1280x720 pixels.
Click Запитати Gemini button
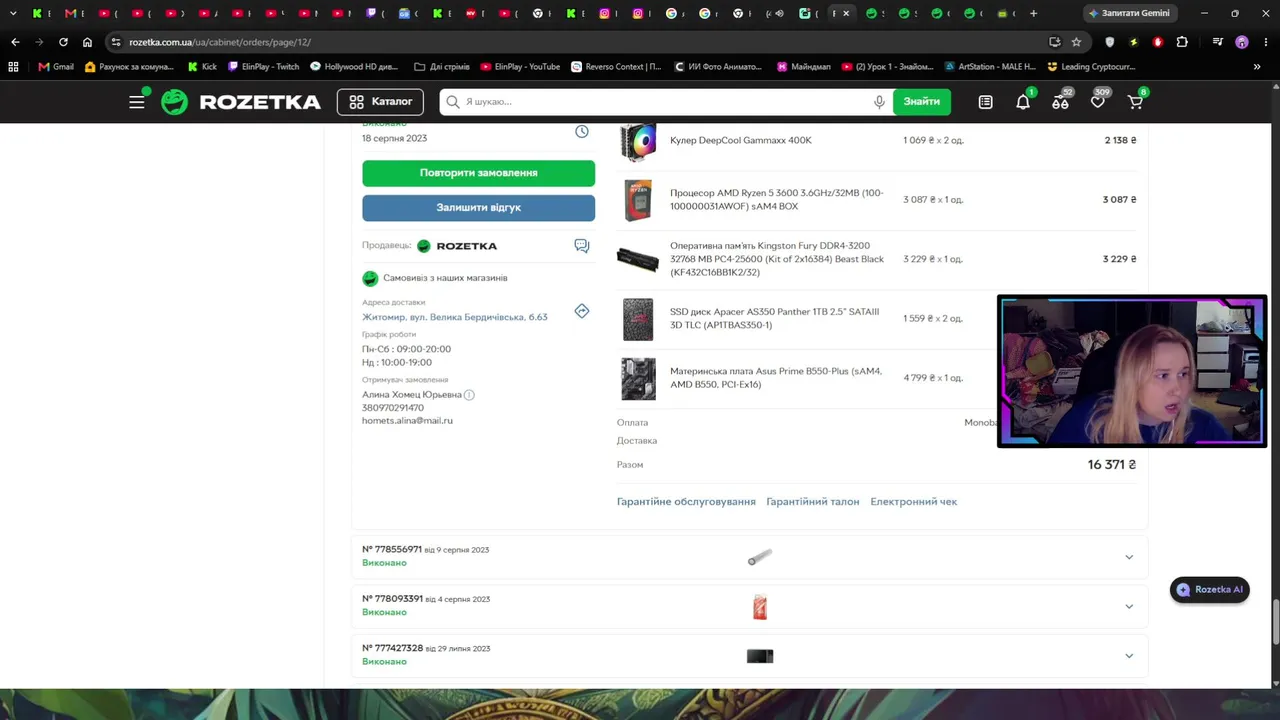1129,13
